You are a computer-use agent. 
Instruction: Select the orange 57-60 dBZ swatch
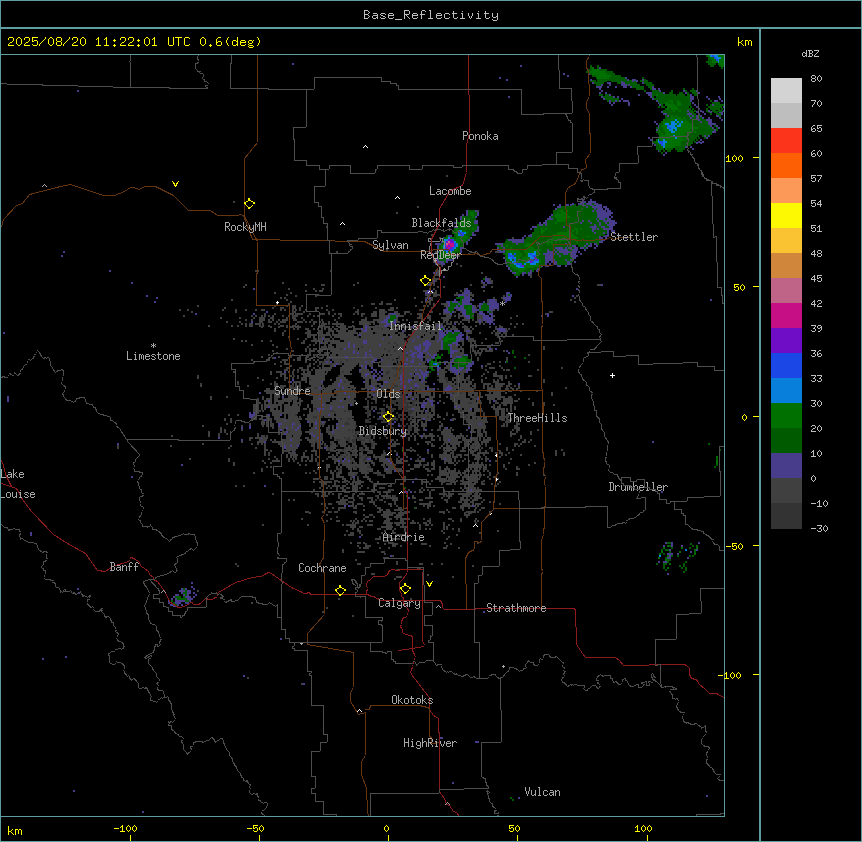tap(786, 165)
